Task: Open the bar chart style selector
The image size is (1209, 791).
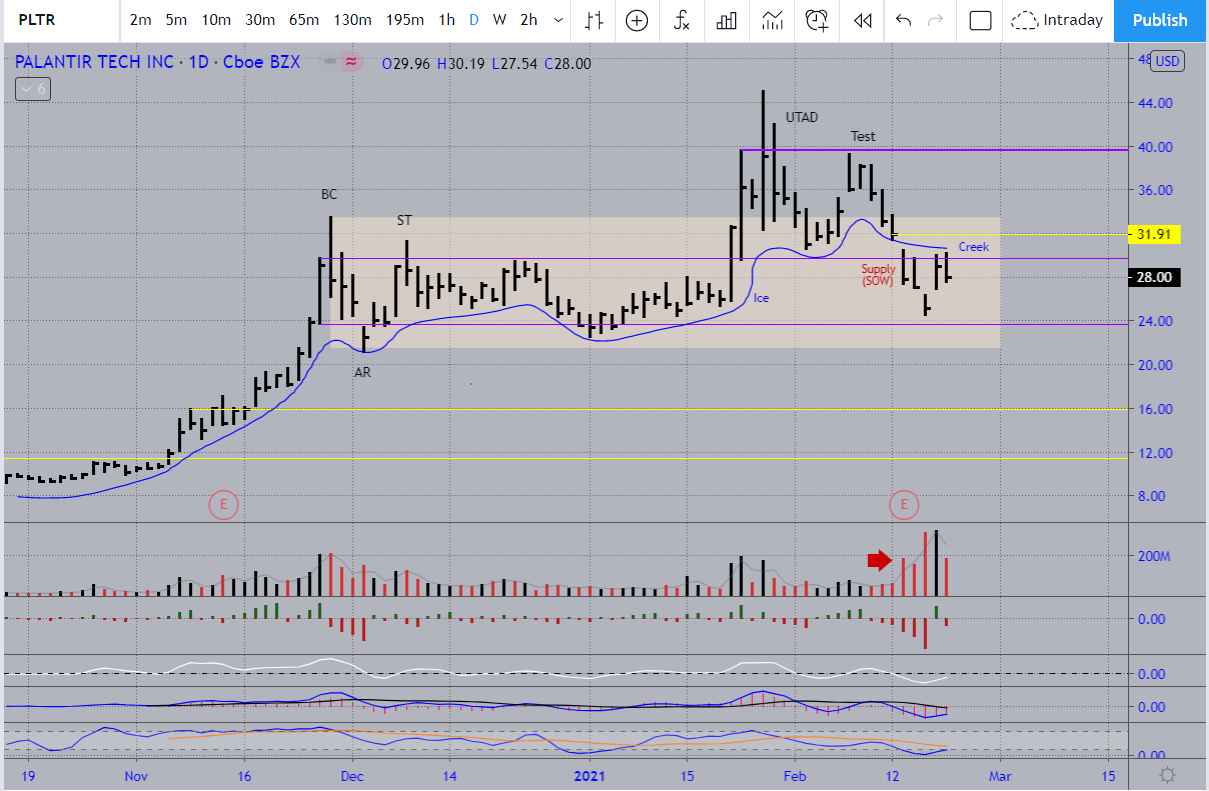Action: (x=594, y=20)
